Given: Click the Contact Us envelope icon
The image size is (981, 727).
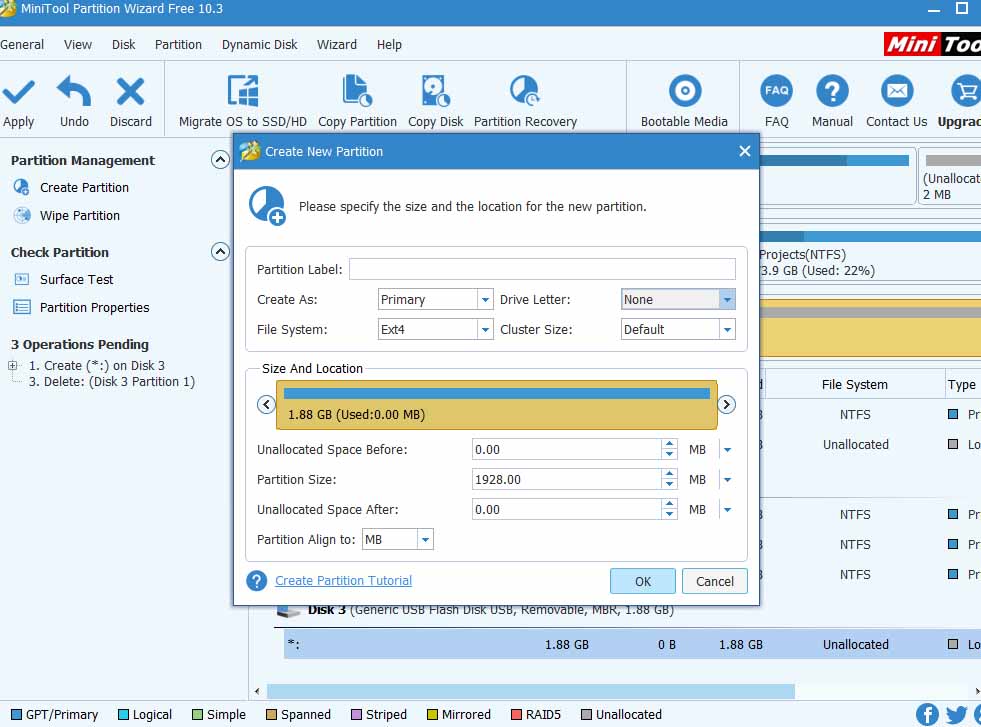Looking at the screenshot, I should (x=897, y=92).
